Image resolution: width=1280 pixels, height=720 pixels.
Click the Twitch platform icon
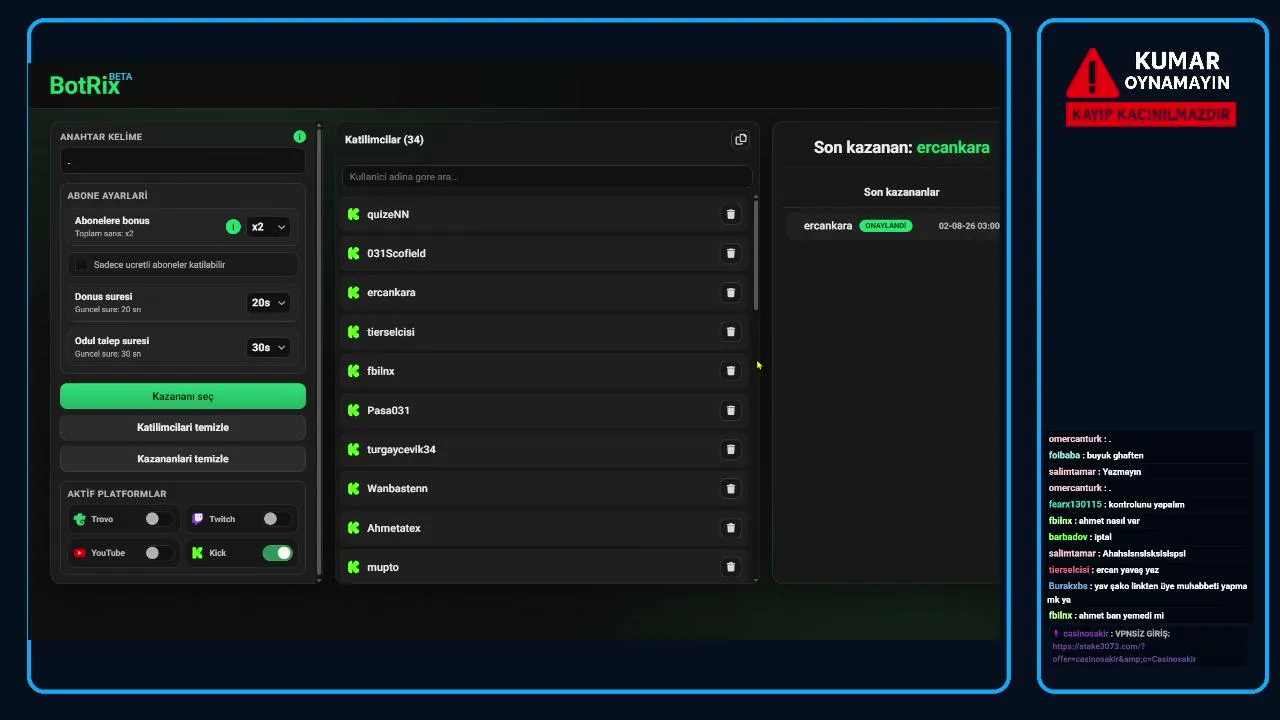tap(198, 519)
